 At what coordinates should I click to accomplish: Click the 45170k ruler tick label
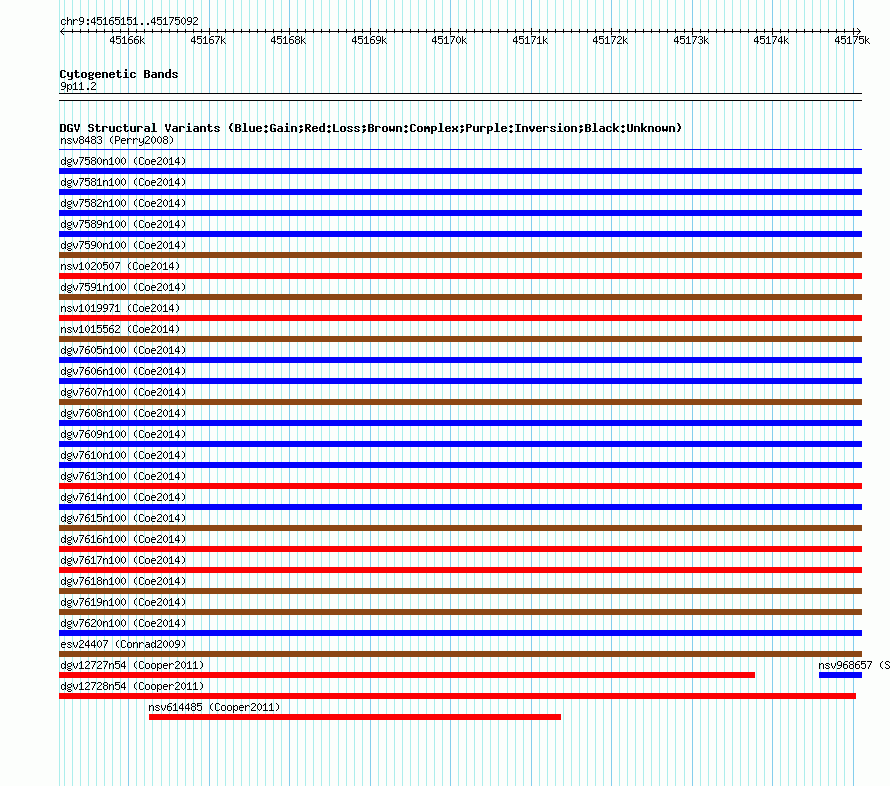(x=449, y=40)
